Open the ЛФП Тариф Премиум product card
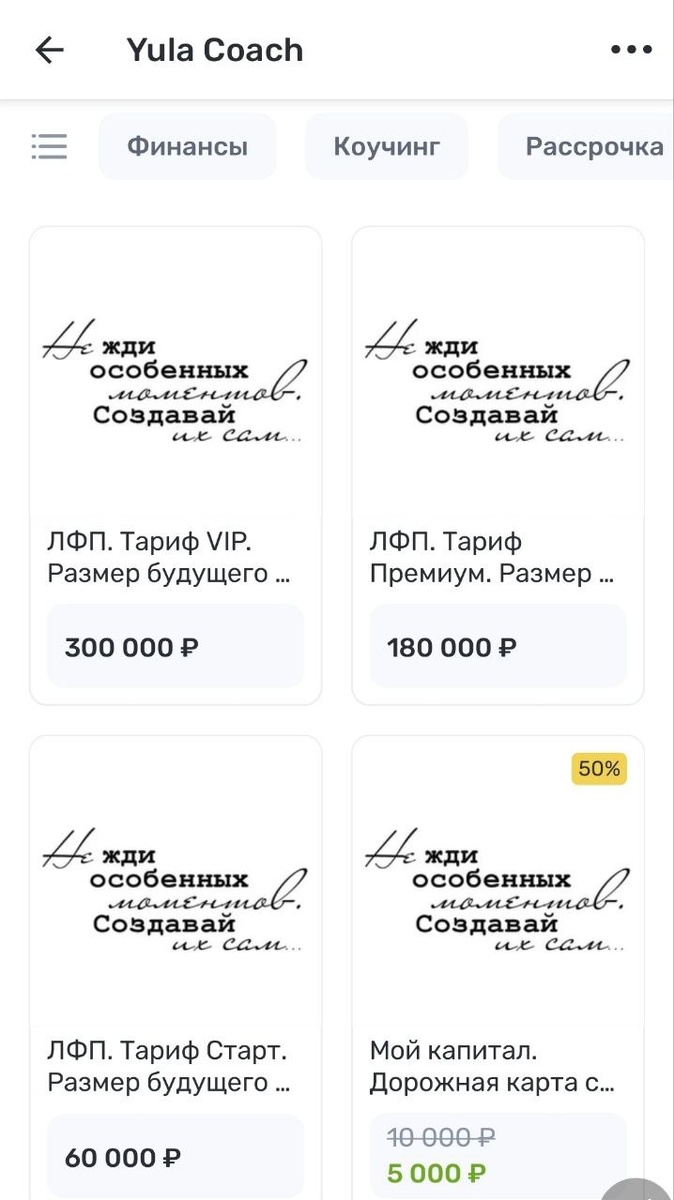This screenshot has height=1200, width=674. tap(498, 557)
